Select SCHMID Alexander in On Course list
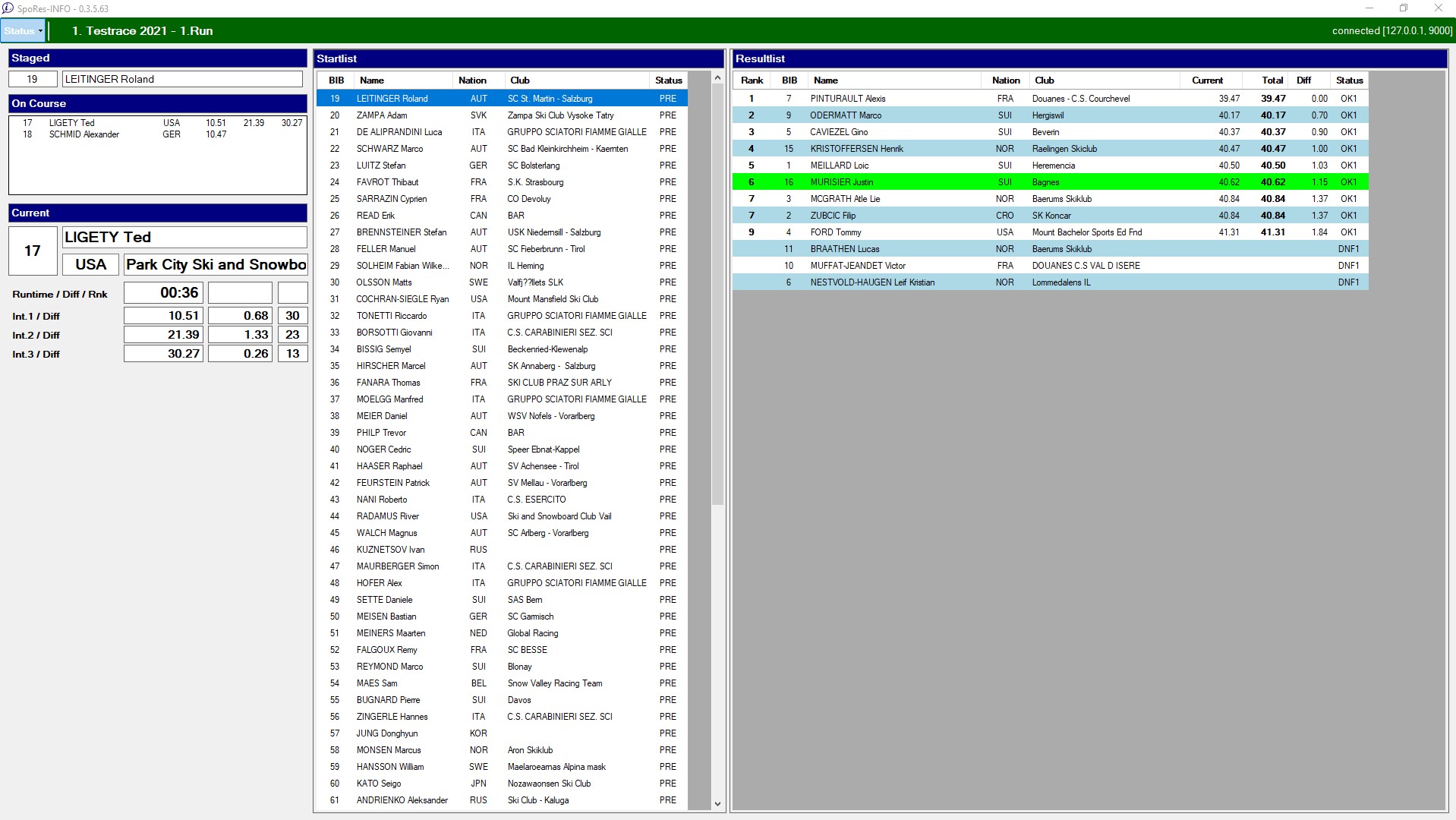 pos(158,134)
